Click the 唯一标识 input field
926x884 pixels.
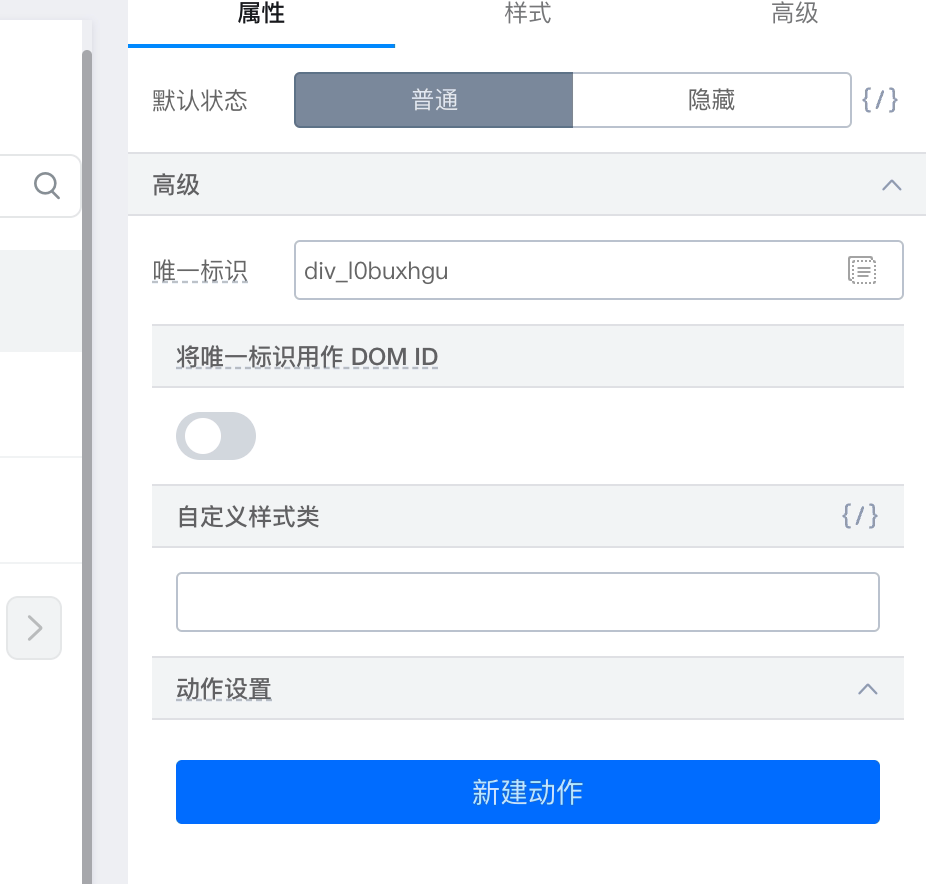[598, 270]
